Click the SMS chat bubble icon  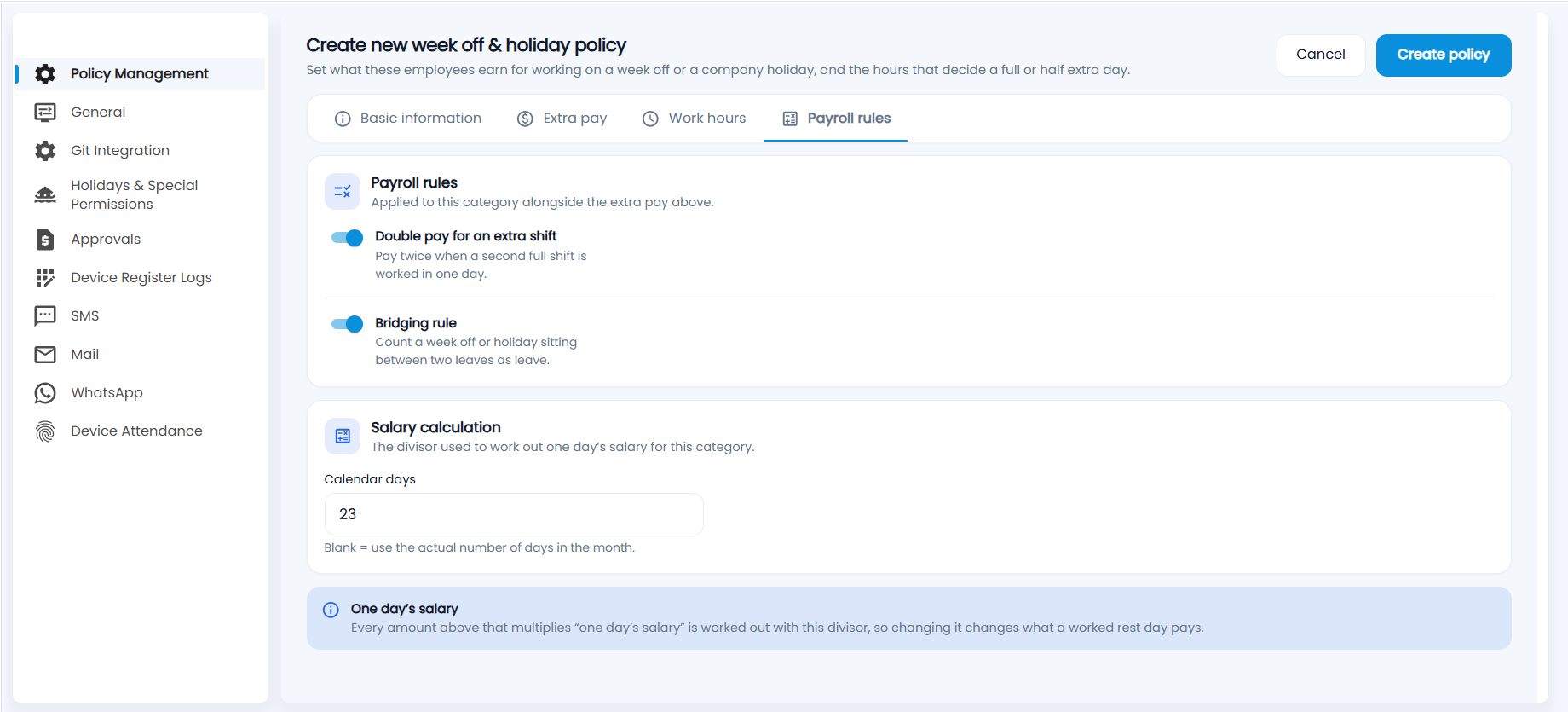45,316
